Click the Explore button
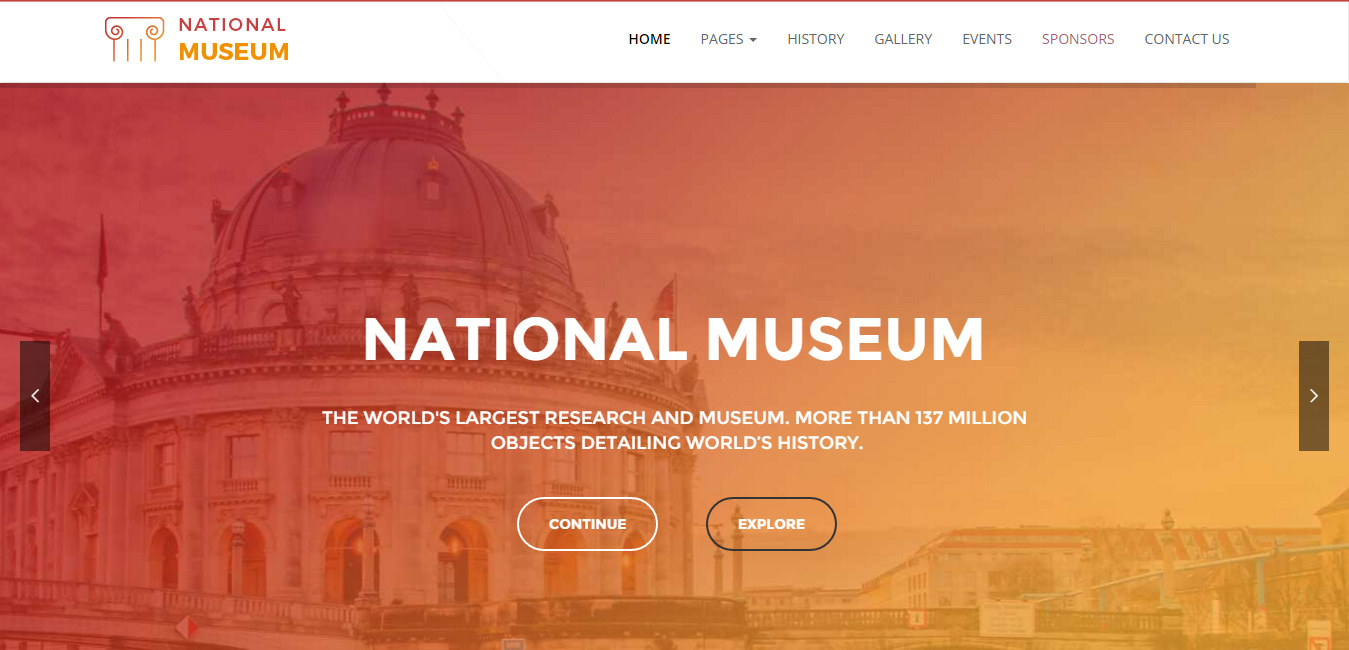 [x=771, y=524]
